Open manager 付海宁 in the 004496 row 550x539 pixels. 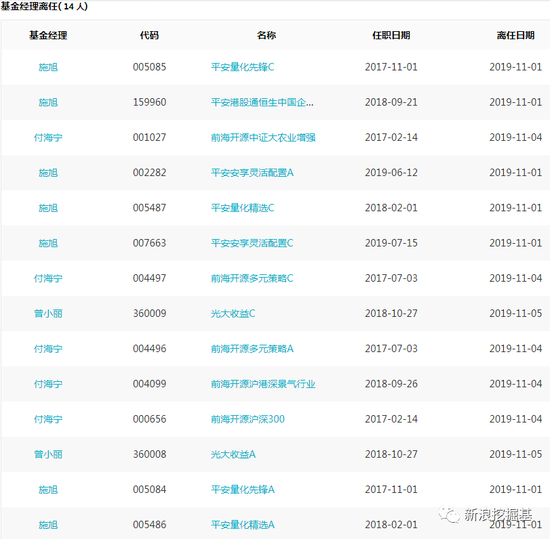pyautogui.click(x=48, y=349)
